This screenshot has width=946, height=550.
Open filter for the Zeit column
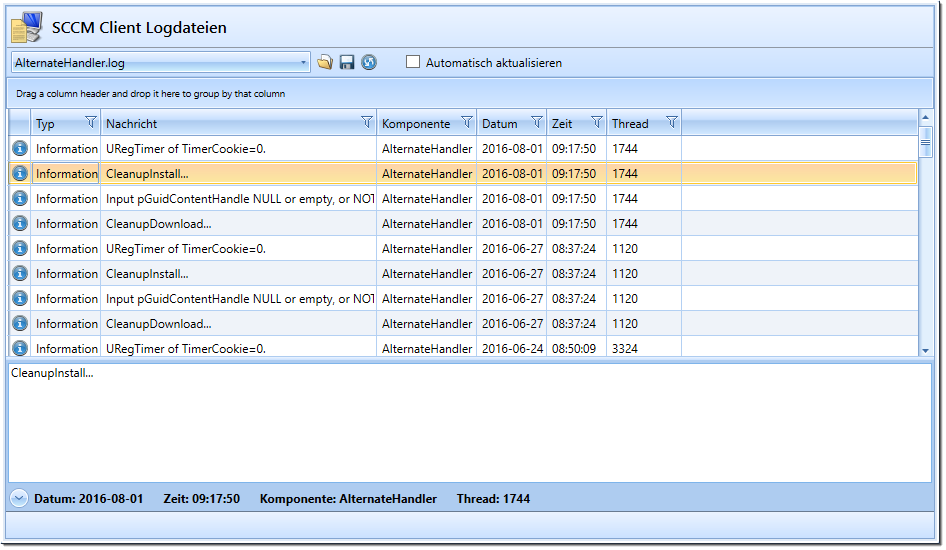point(596,122)
